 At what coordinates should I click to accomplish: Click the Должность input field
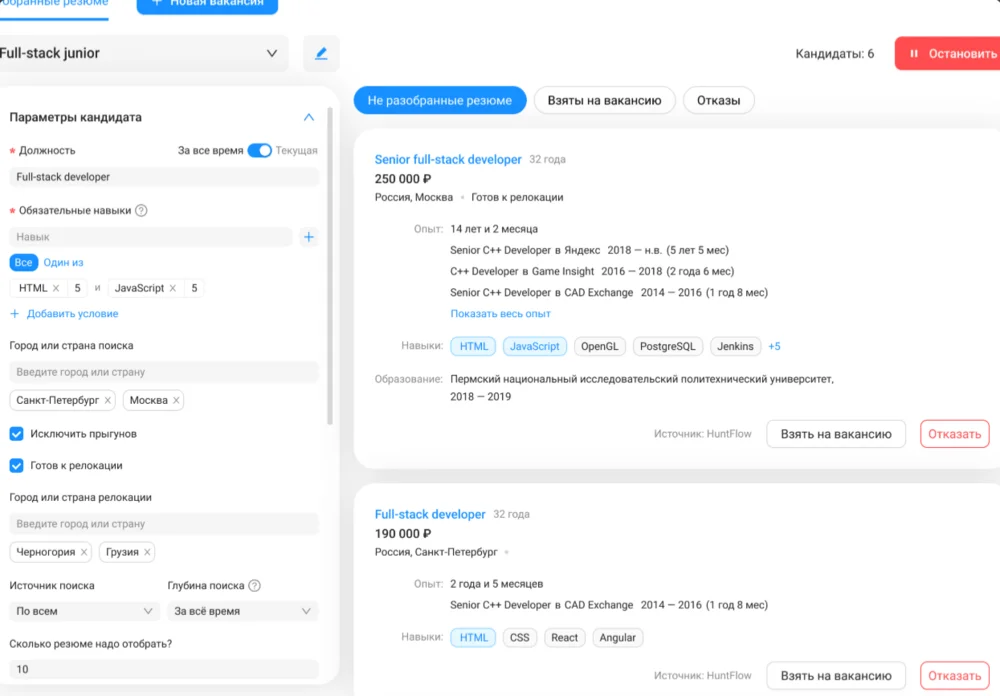pos(164,177)
